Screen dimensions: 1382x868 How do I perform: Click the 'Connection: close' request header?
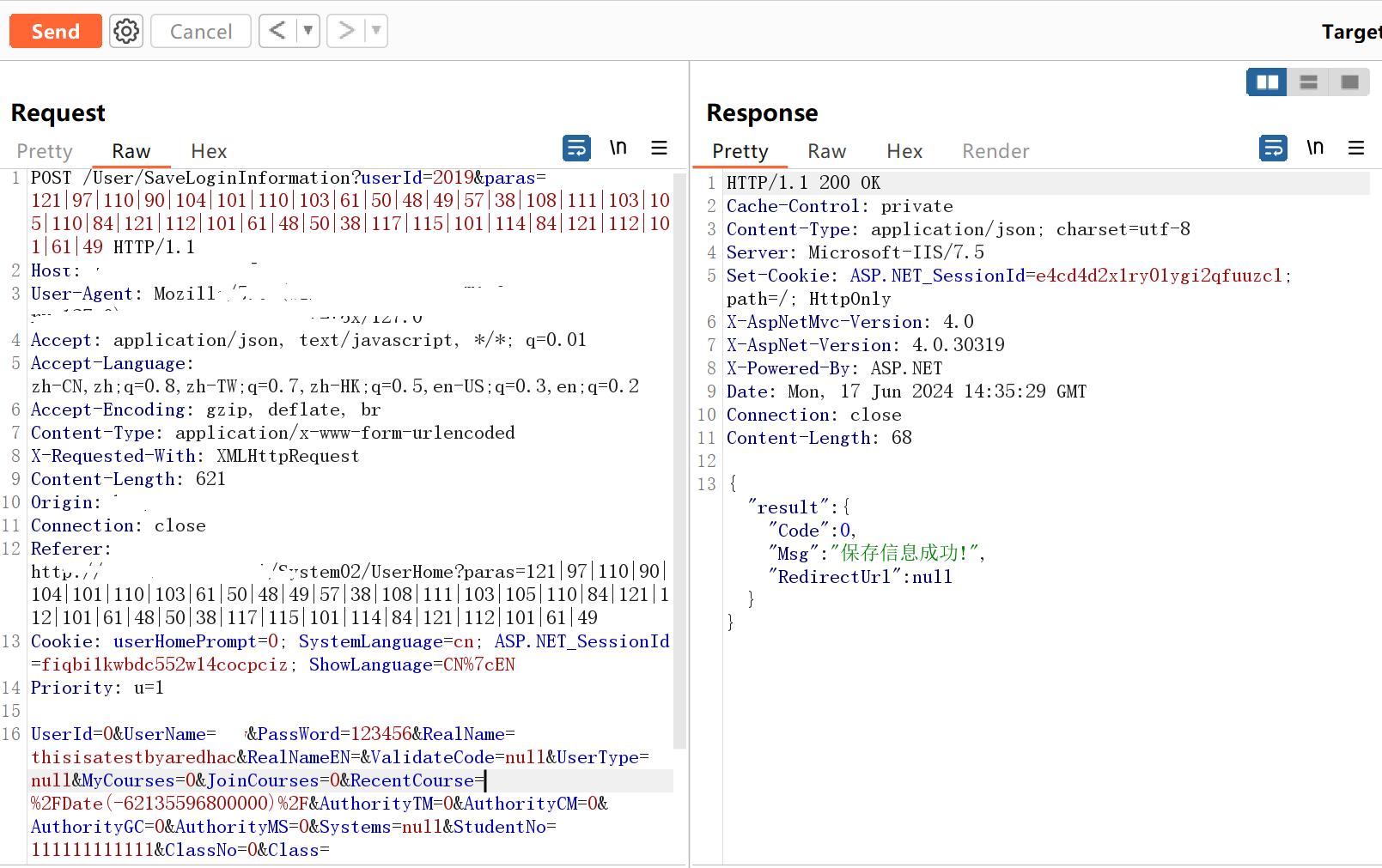coord(119,525)
